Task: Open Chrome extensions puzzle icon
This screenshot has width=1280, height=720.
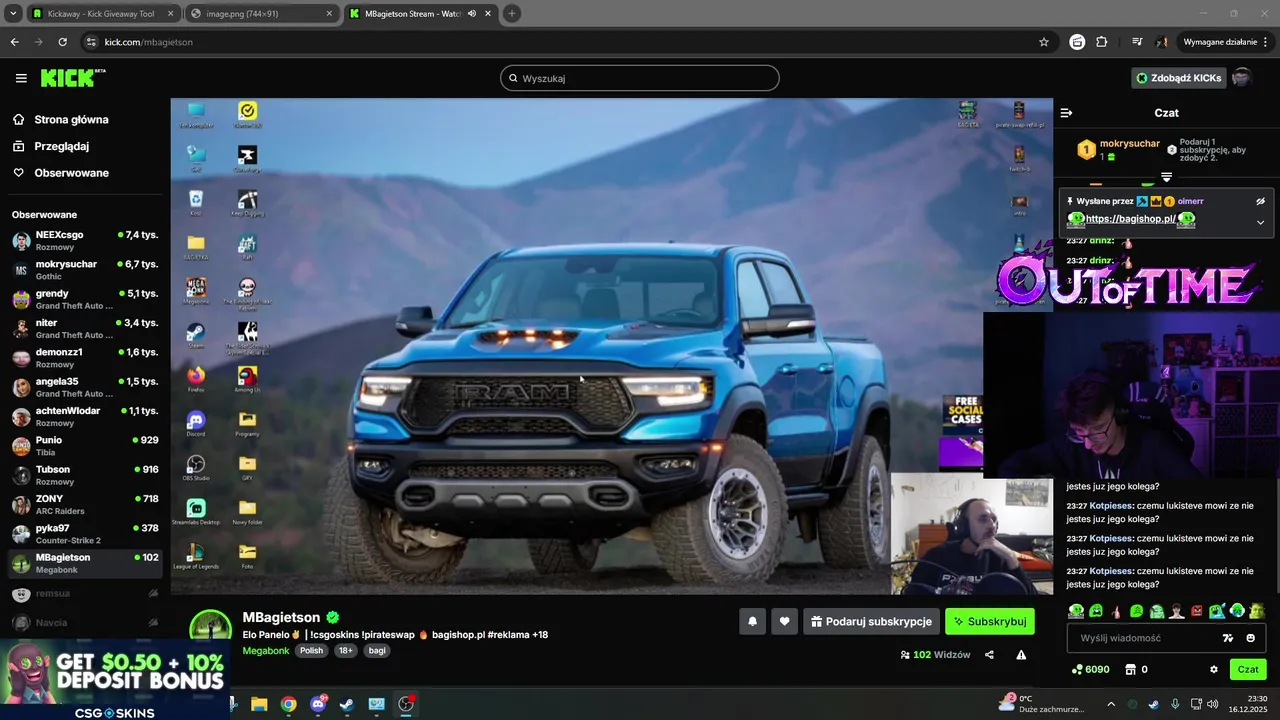Action: click(x=1102, y=42)
